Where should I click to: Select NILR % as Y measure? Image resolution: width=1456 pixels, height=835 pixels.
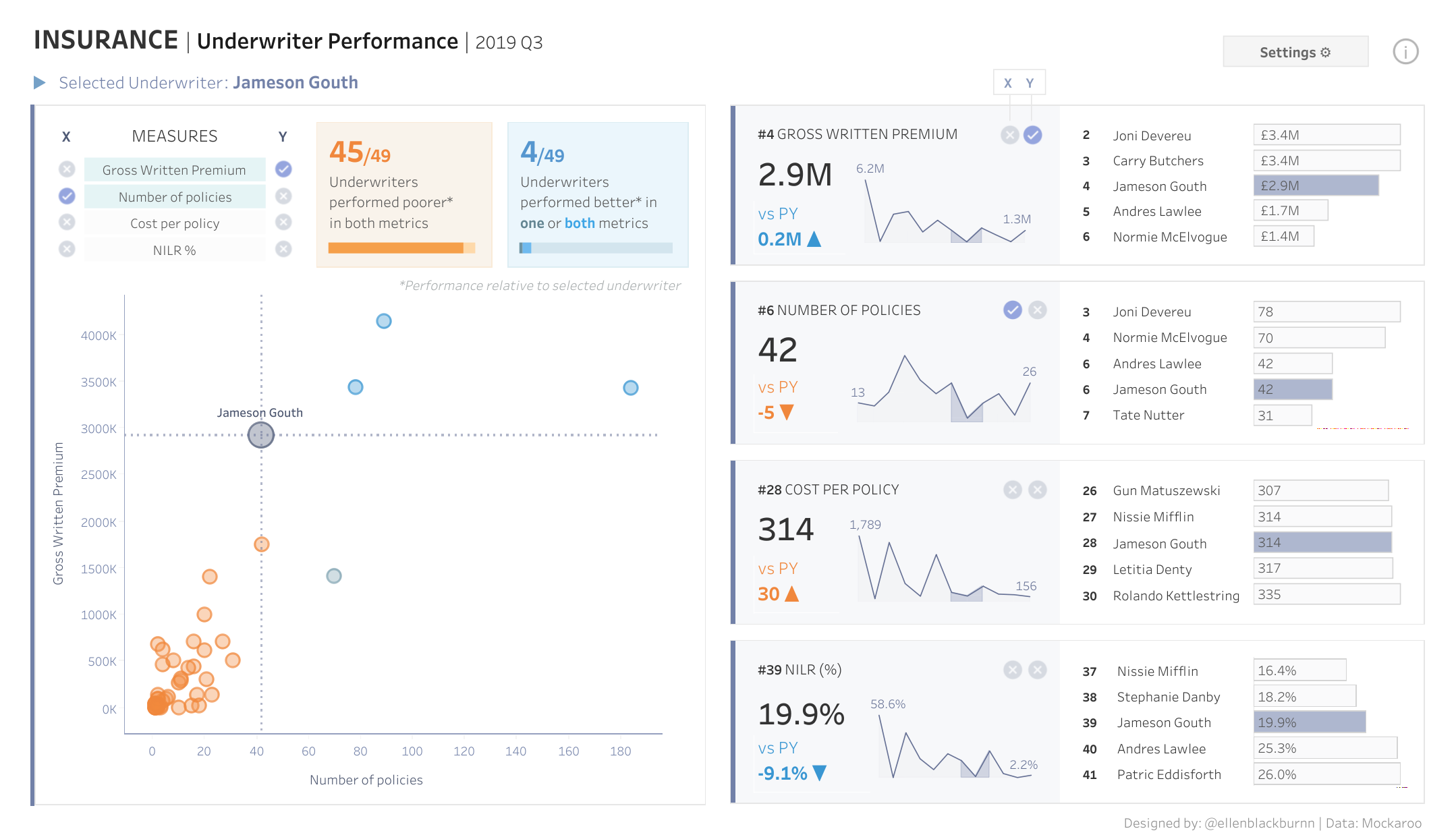pyautogui.click(x=283, y=250)
